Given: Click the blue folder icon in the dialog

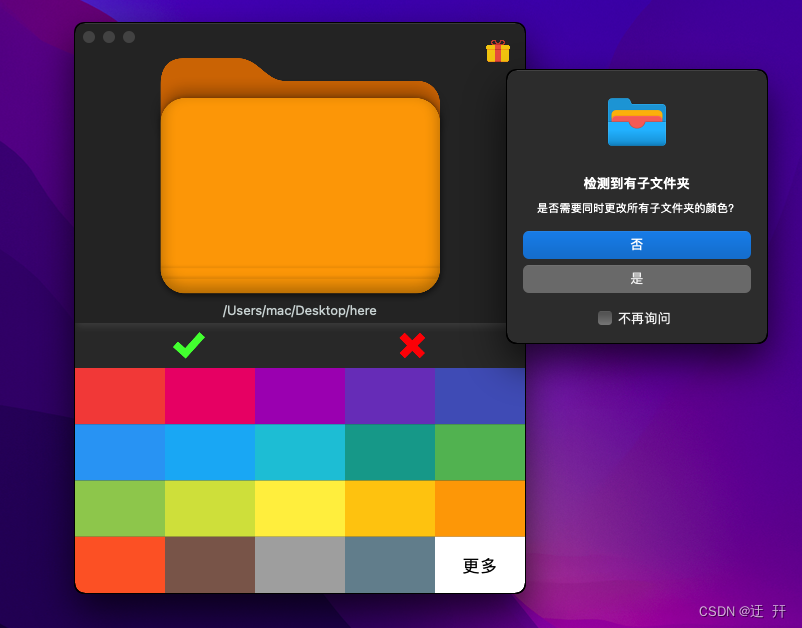Looking at the screenshot, I should tap(636, 122).
